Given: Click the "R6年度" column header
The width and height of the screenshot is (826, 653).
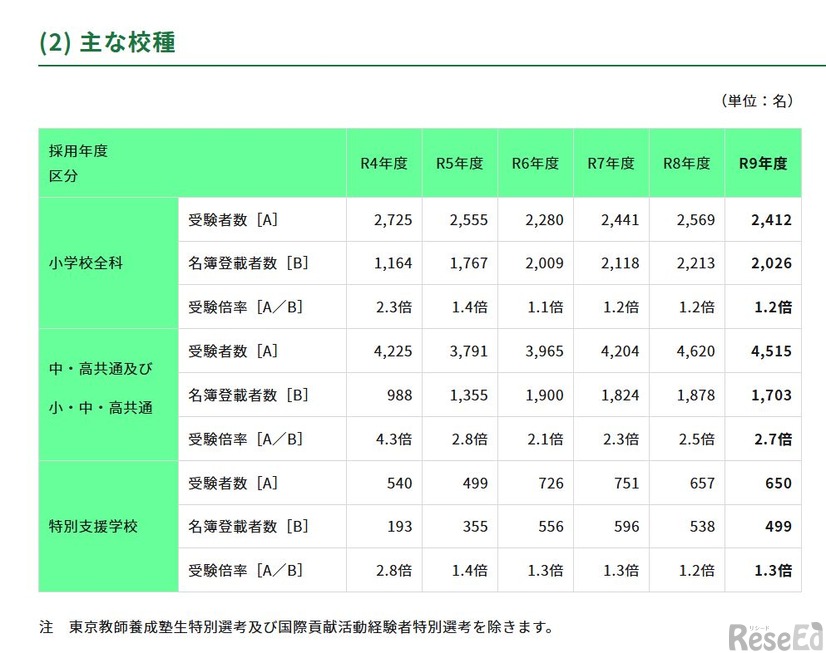Looking at the screenshot, I should (535, 164).
